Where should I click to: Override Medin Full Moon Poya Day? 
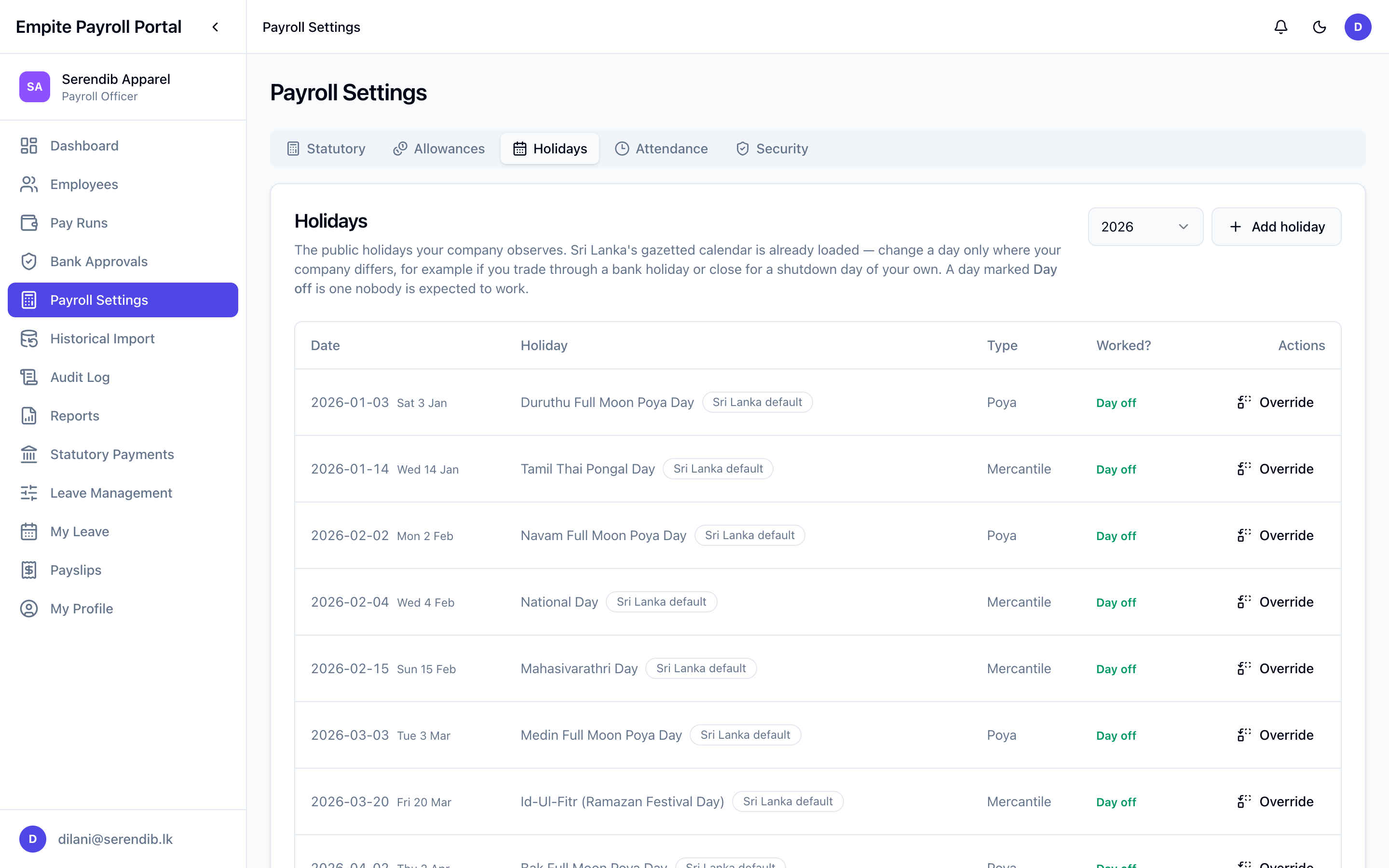[1275, 735]
